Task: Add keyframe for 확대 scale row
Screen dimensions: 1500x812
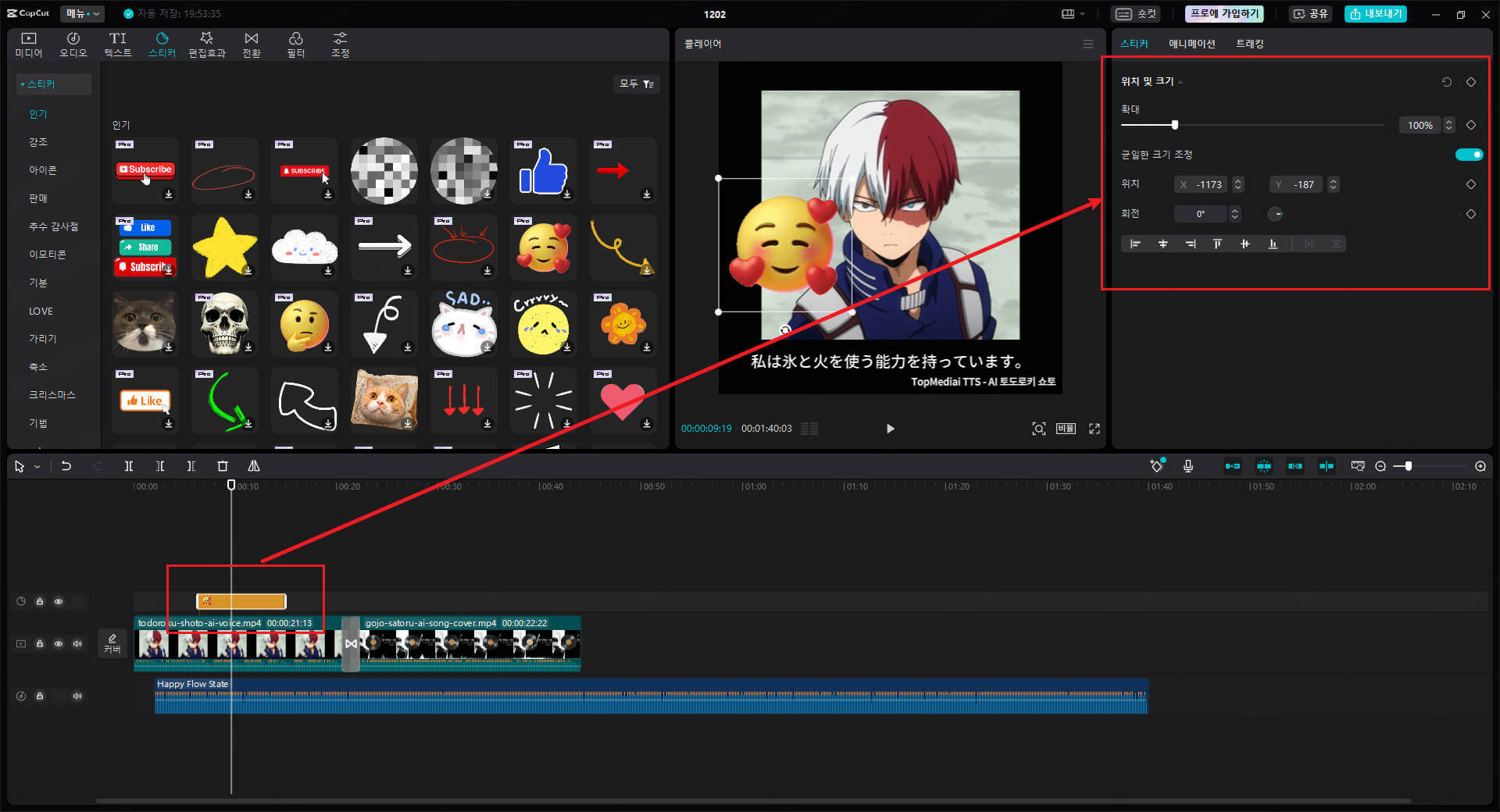Action: [1471, 125]
